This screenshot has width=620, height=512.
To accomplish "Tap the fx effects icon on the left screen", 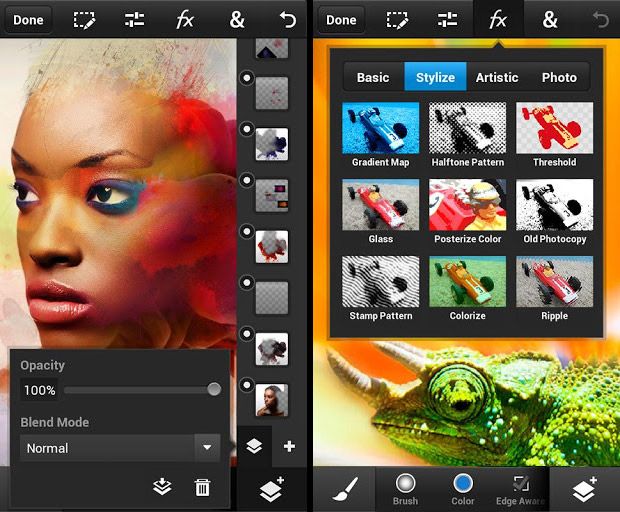I will [184, 20].
